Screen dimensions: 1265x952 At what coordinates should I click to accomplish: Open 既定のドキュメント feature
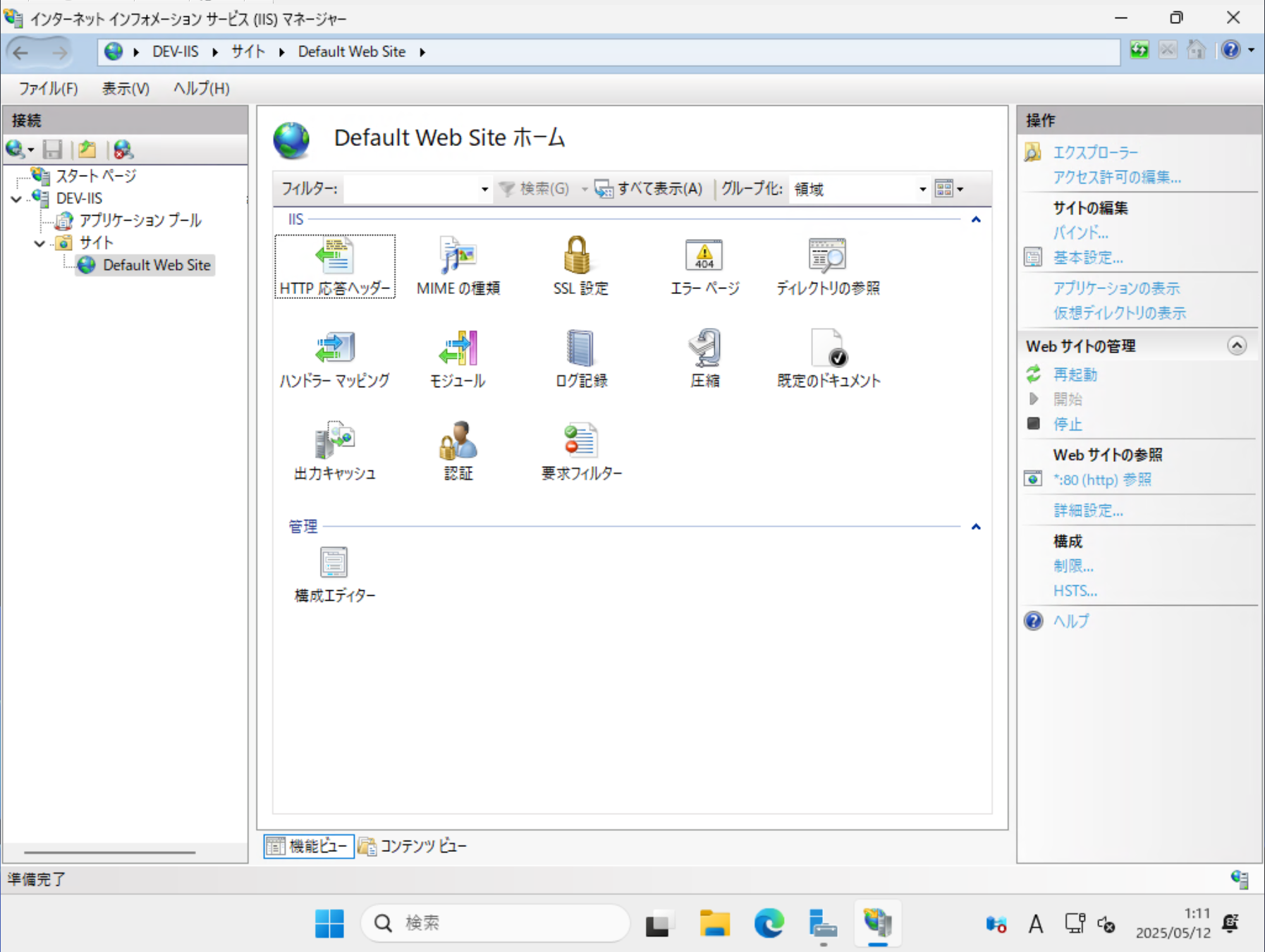tap(829, 360)
